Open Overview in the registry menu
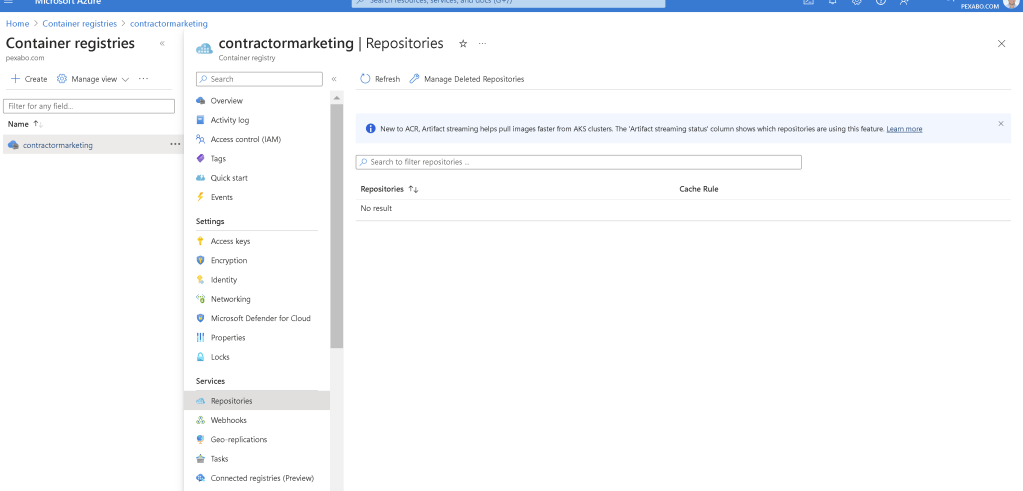Image resolution: width=1023 pixels, height=491 pixels. [x=226, y=100]
